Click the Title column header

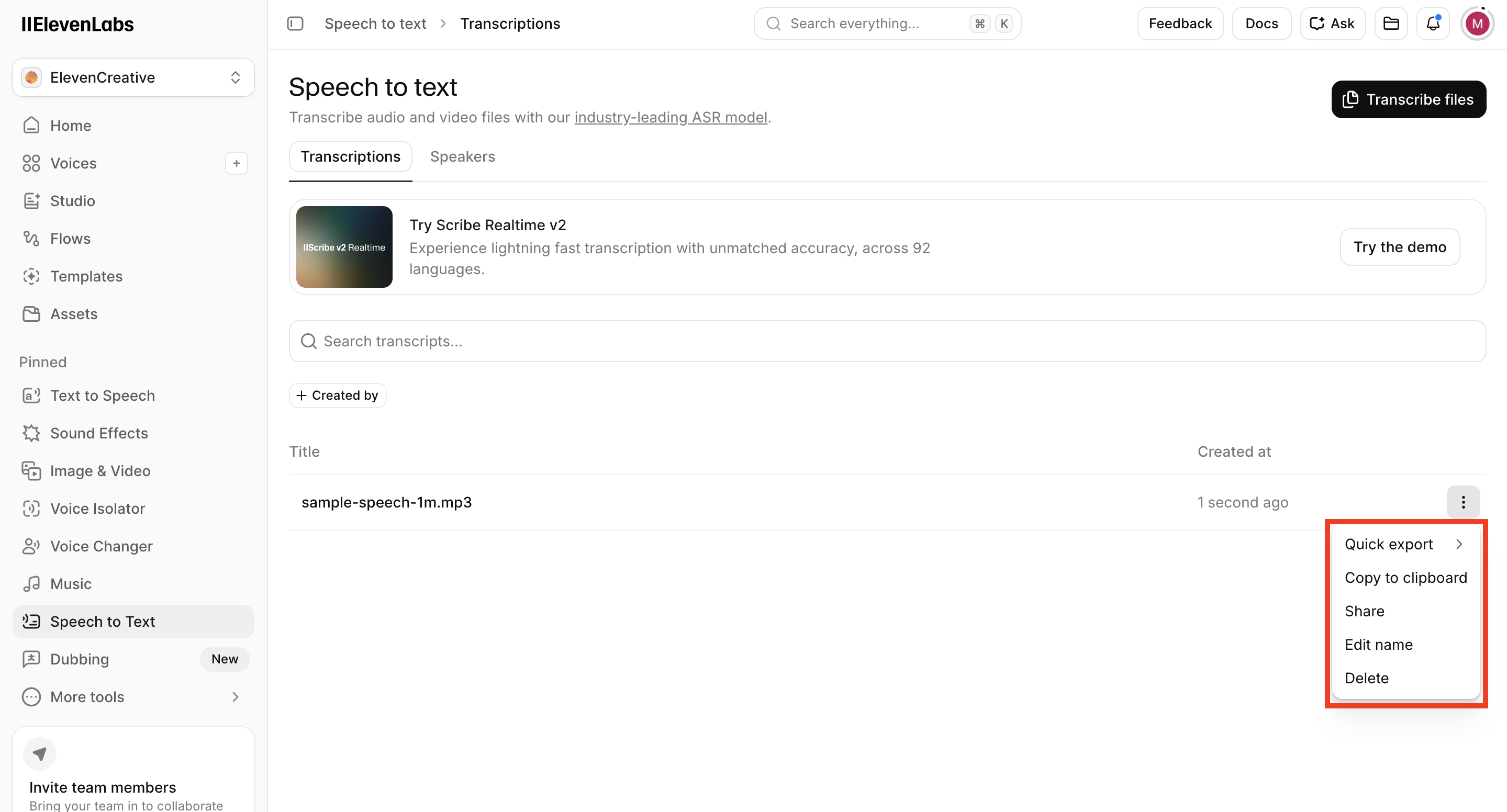(304, 452)
